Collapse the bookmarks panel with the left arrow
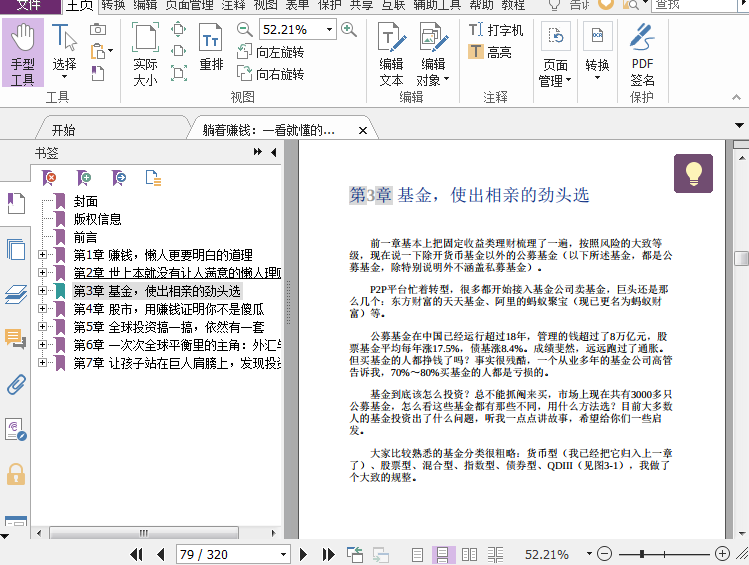The height and width of the screenshot is (565, 749). tap(274, 152)
